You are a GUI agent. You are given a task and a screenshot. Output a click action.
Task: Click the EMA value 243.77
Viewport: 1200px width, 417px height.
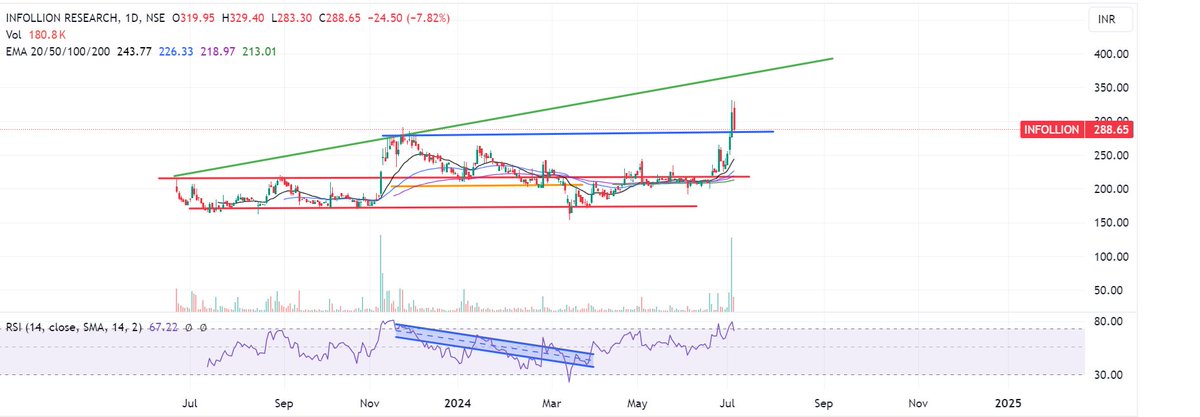coord(132,49)
